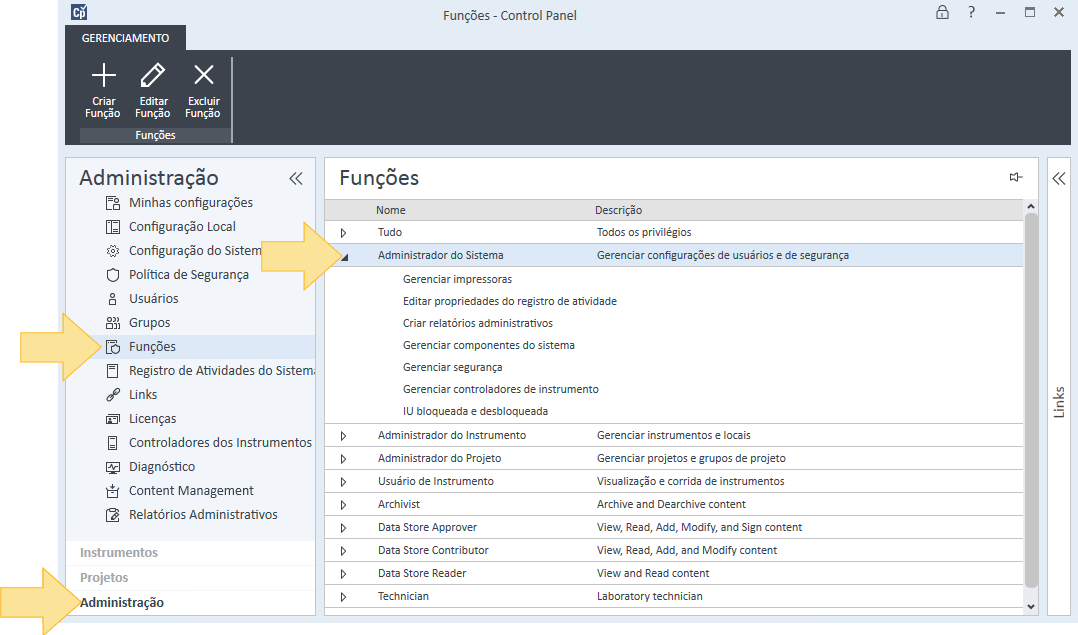Select Gerenciar componentes do sistema privilege
1078x635 pixels.
pos(489,345)
